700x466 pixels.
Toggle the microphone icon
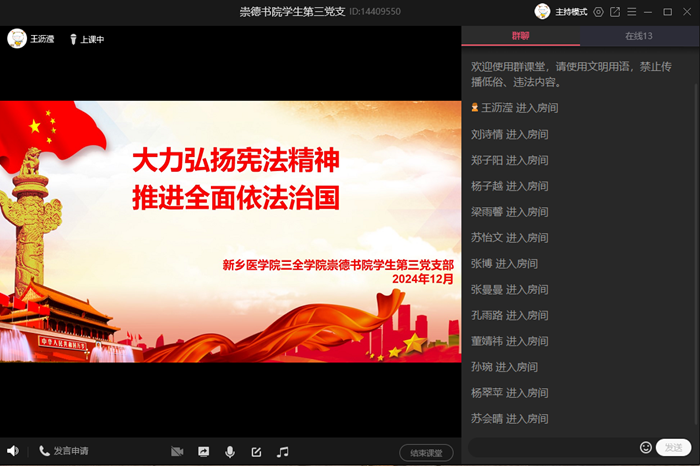click(230, 452)
